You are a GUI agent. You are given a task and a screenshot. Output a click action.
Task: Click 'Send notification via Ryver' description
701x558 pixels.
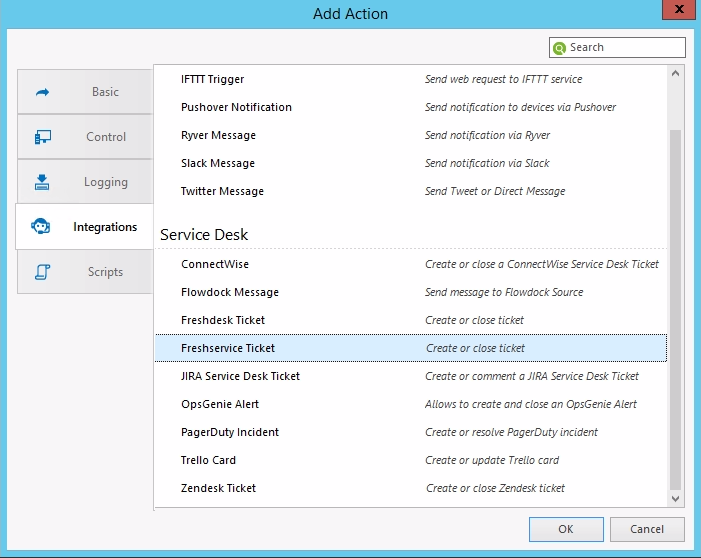(x=487, y=135)
